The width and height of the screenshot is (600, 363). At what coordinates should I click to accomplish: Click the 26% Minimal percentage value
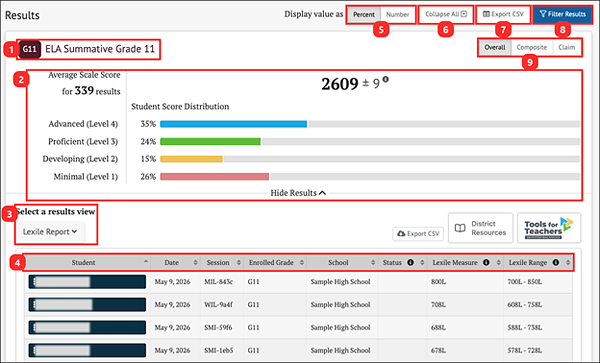coord(148,176)
